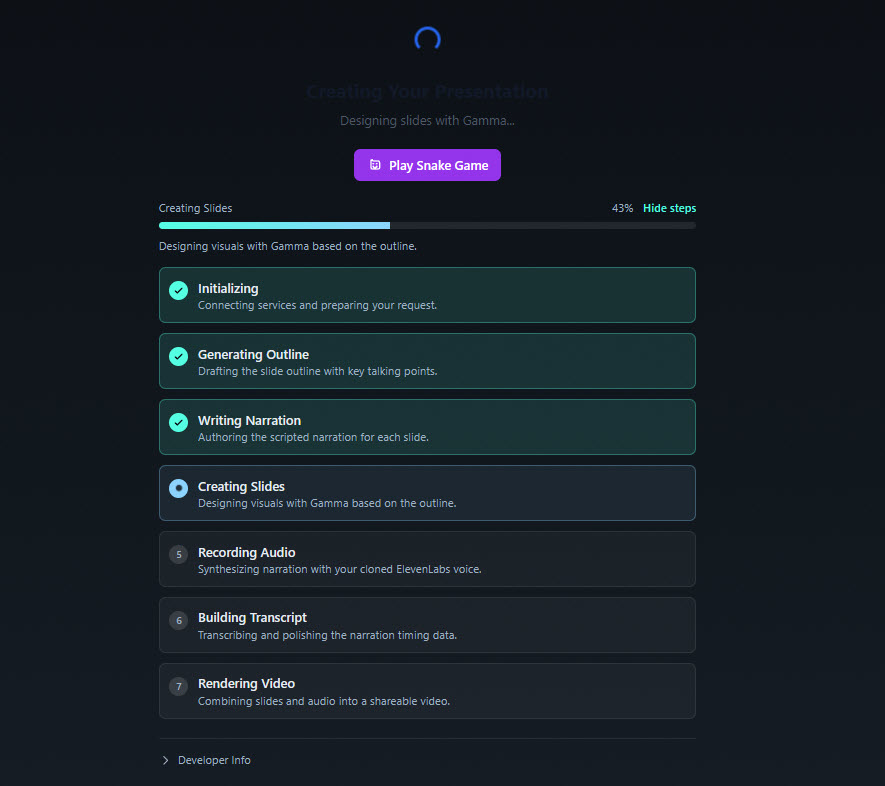Click the number 6 Building Transcript badge
The height and width of the screenshot is (786, 885).
(178, 620)
